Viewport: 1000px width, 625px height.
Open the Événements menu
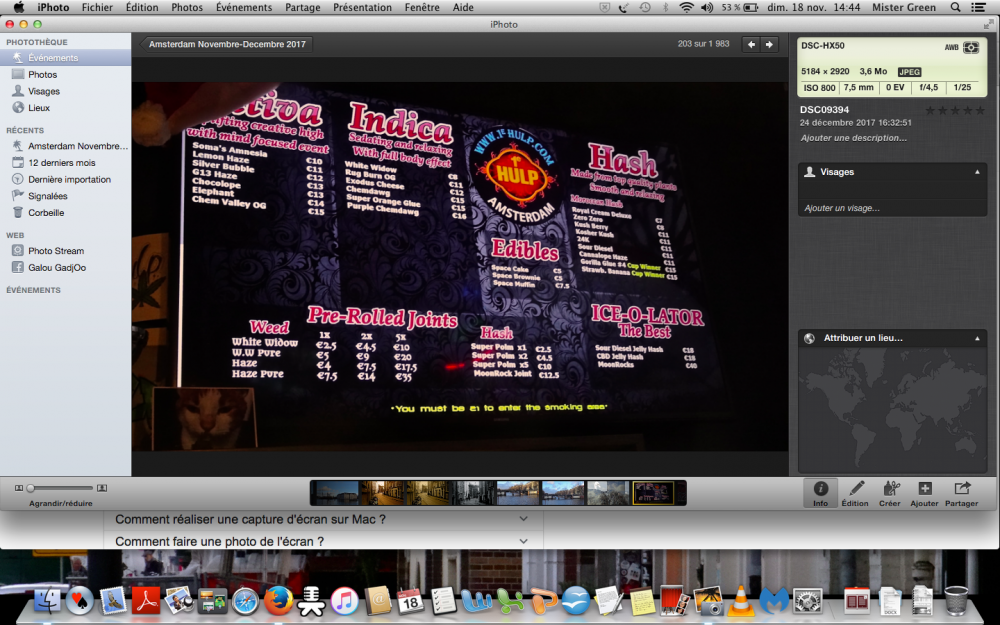tap(244, 8)
